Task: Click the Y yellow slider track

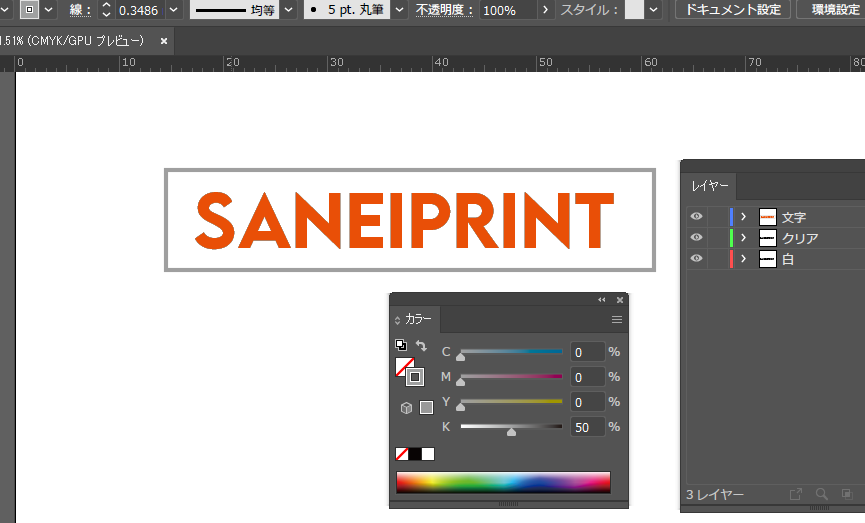Action: tap(511, 401)
